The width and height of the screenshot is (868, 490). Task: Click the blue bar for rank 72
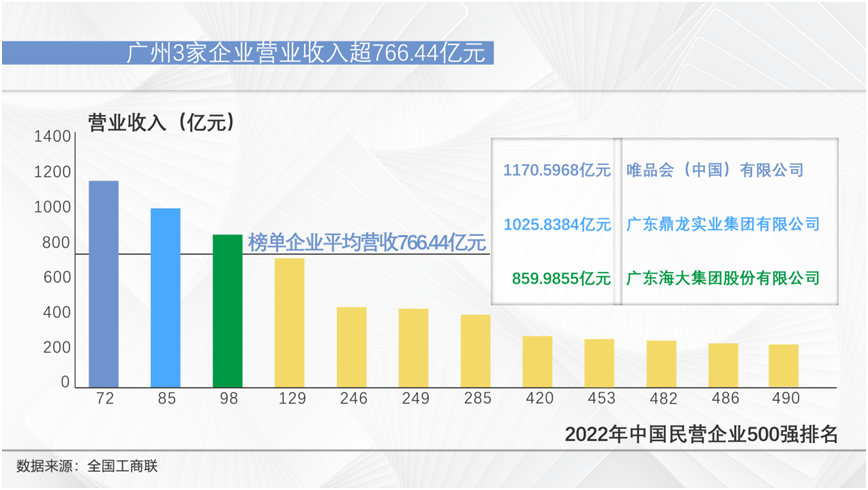coord(104,284)
